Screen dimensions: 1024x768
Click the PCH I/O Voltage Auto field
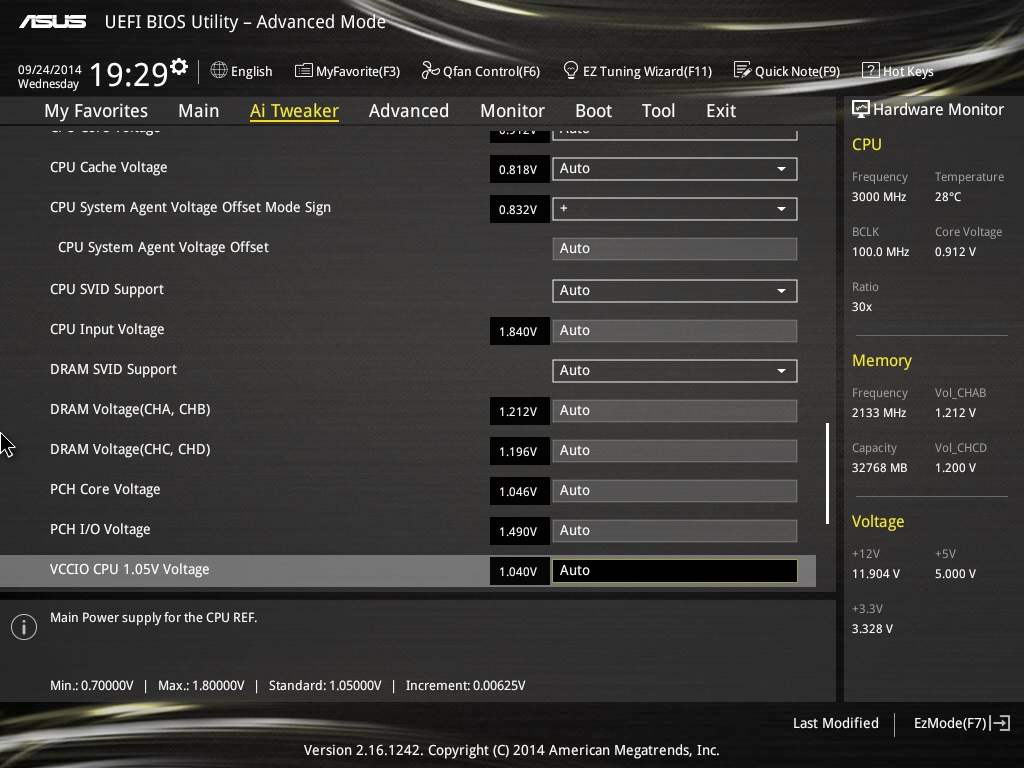coord(675,530)
